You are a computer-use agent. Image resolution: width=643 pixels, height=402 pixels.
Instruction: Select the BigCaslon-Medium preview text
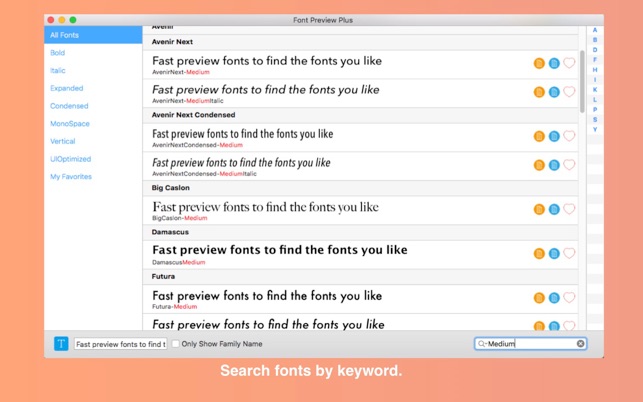(x=265, y=207)
